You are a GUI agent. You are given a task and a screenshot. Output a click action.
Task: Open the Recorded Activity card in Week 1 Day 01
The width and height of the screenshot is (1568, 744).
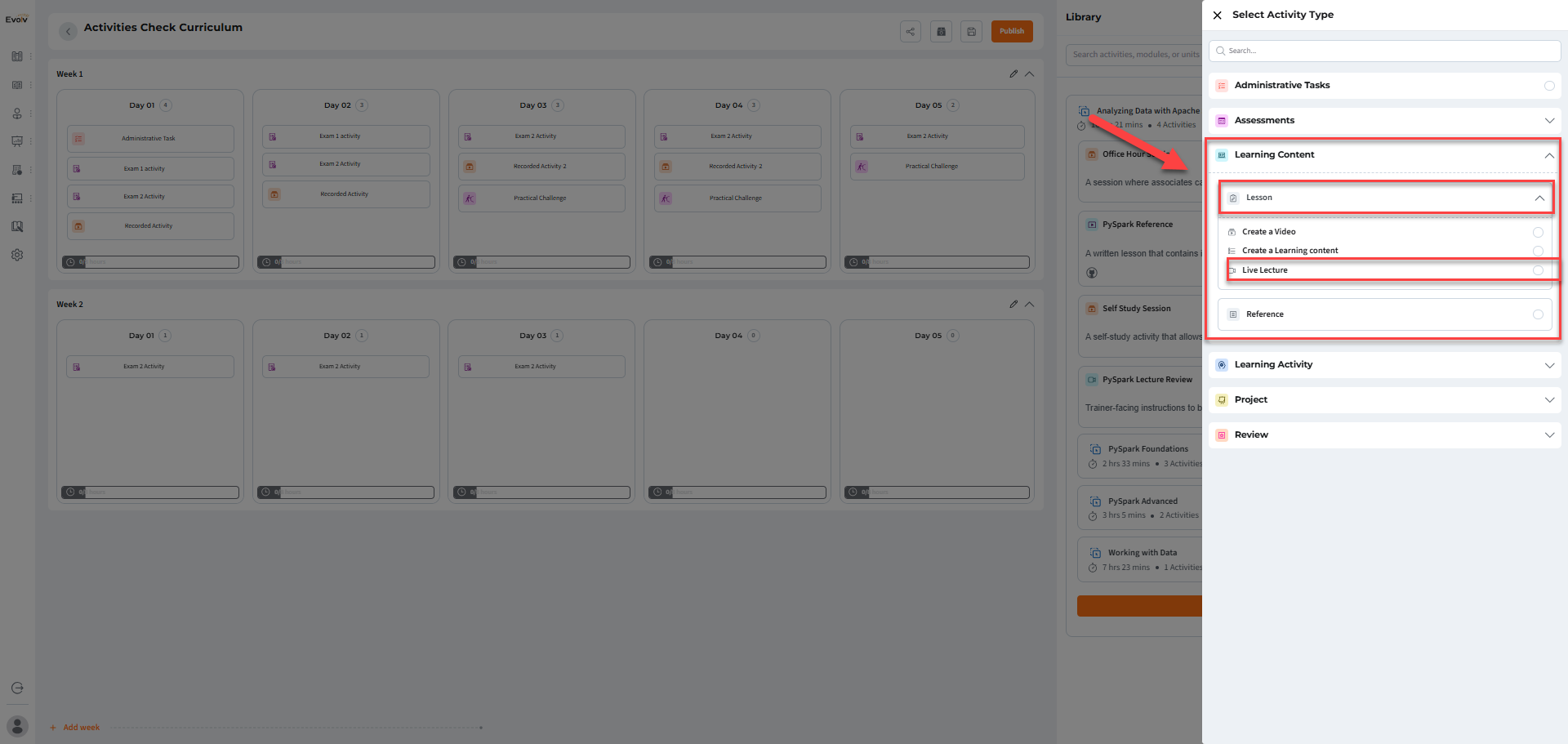point(150,226)
